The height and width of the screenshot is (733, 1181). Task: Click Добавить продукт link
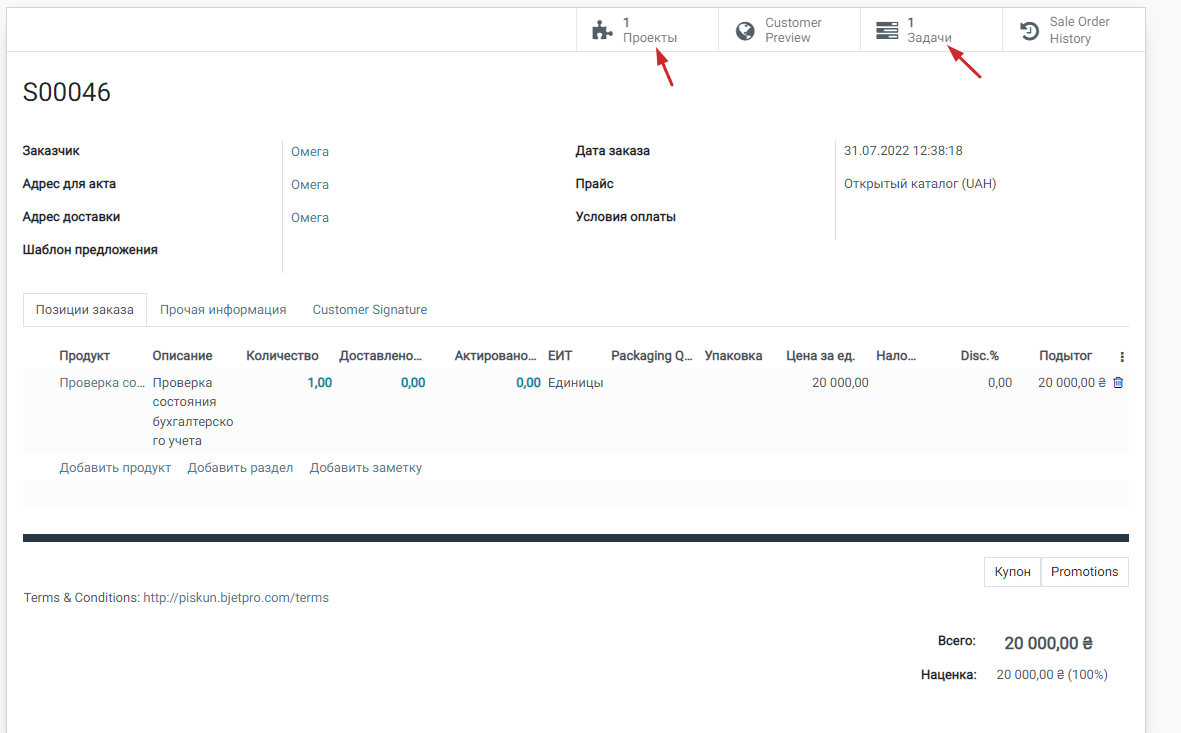coord(115,468)
